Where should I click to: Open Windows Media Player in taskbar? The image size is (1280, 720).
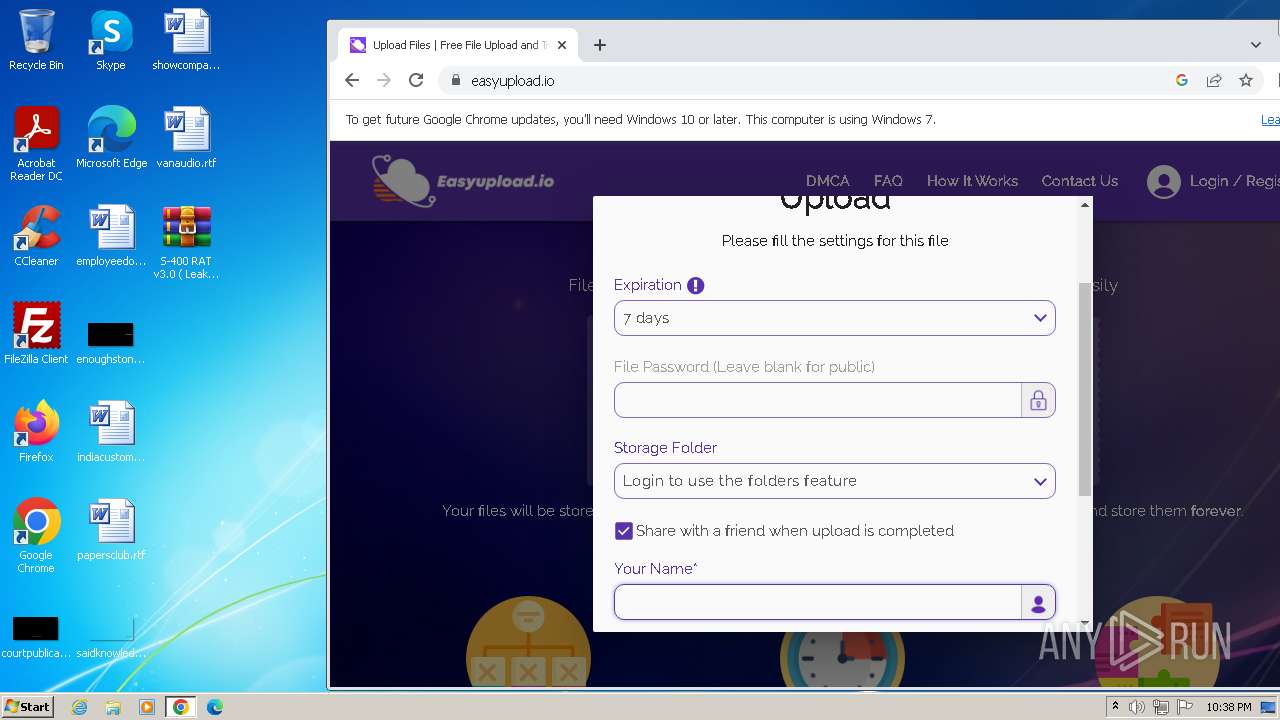click(x=147, y=707)
